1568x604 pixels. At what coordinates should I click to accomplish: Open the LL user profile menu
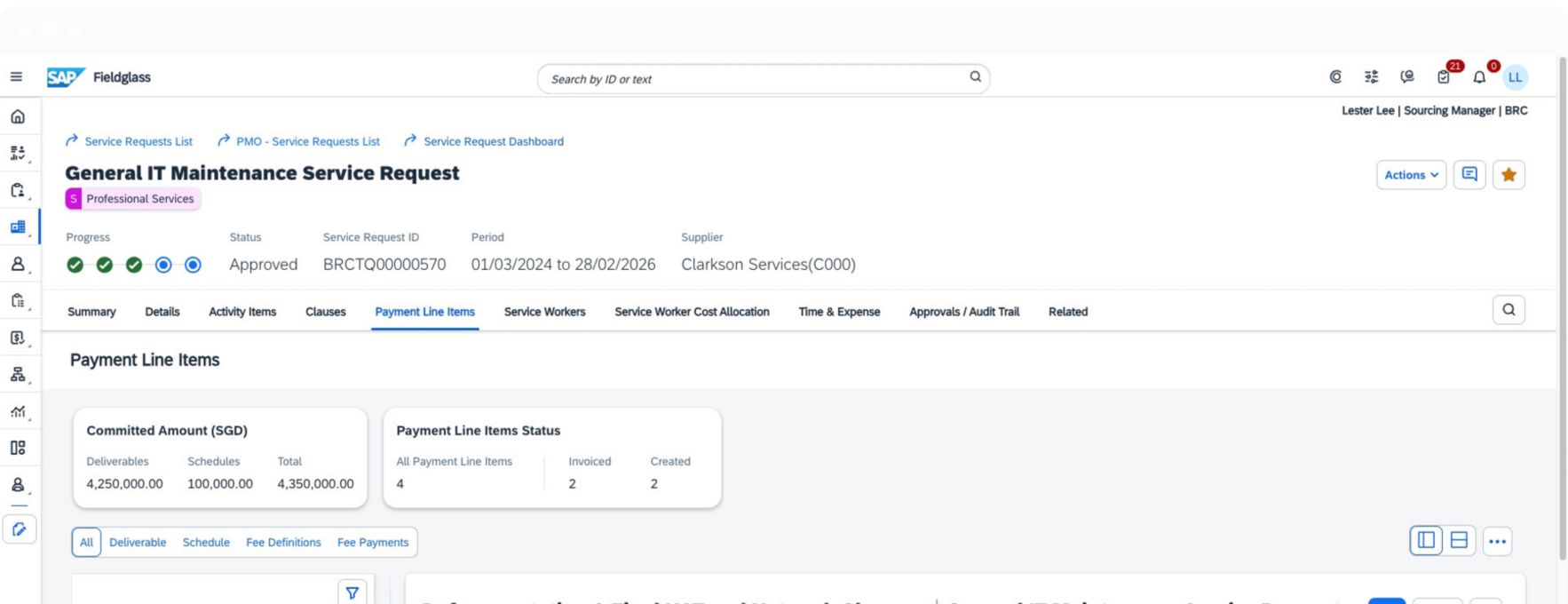(1515, 77)
